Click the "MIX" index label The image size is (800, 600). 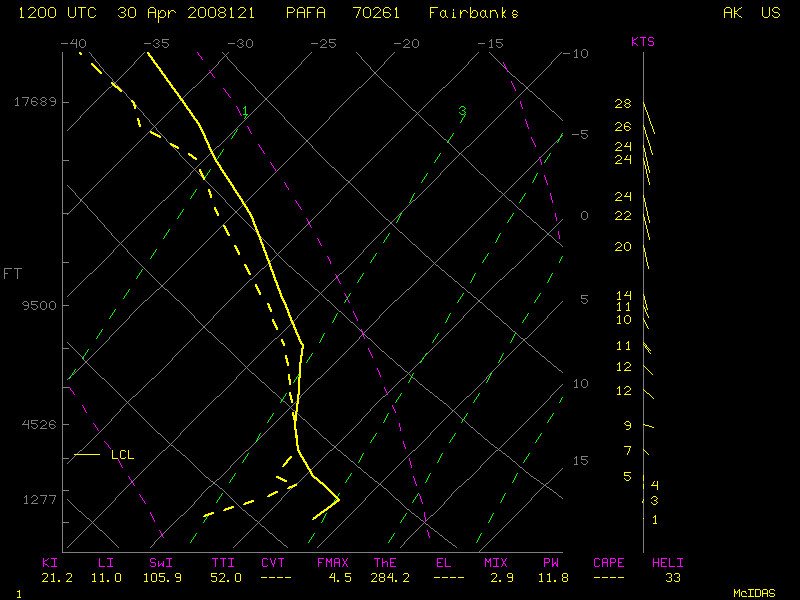(x=496, y=563)
